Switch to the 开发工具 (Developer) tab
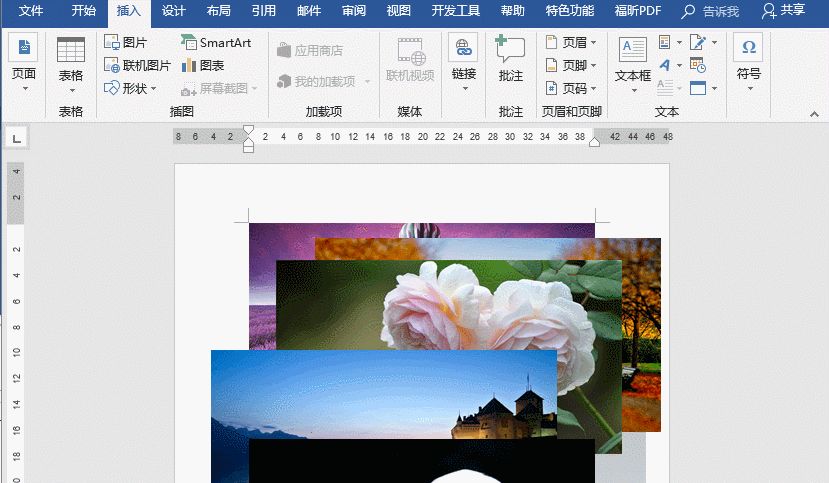 (x=455, y=11)
